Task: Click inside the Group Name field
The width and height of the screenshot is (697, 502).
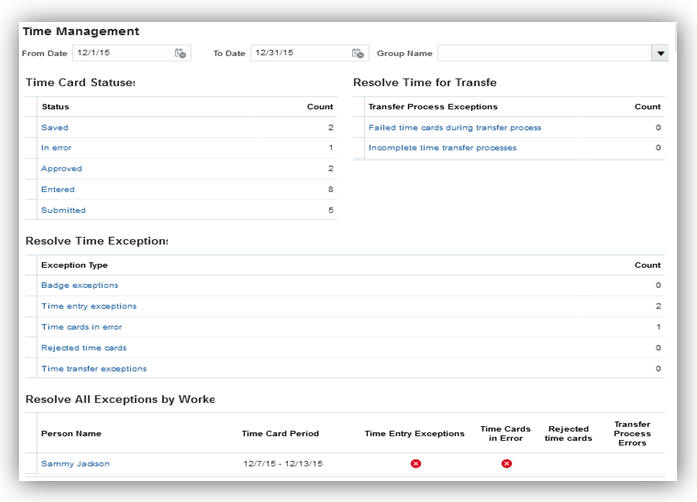Action: coord(545,53)
